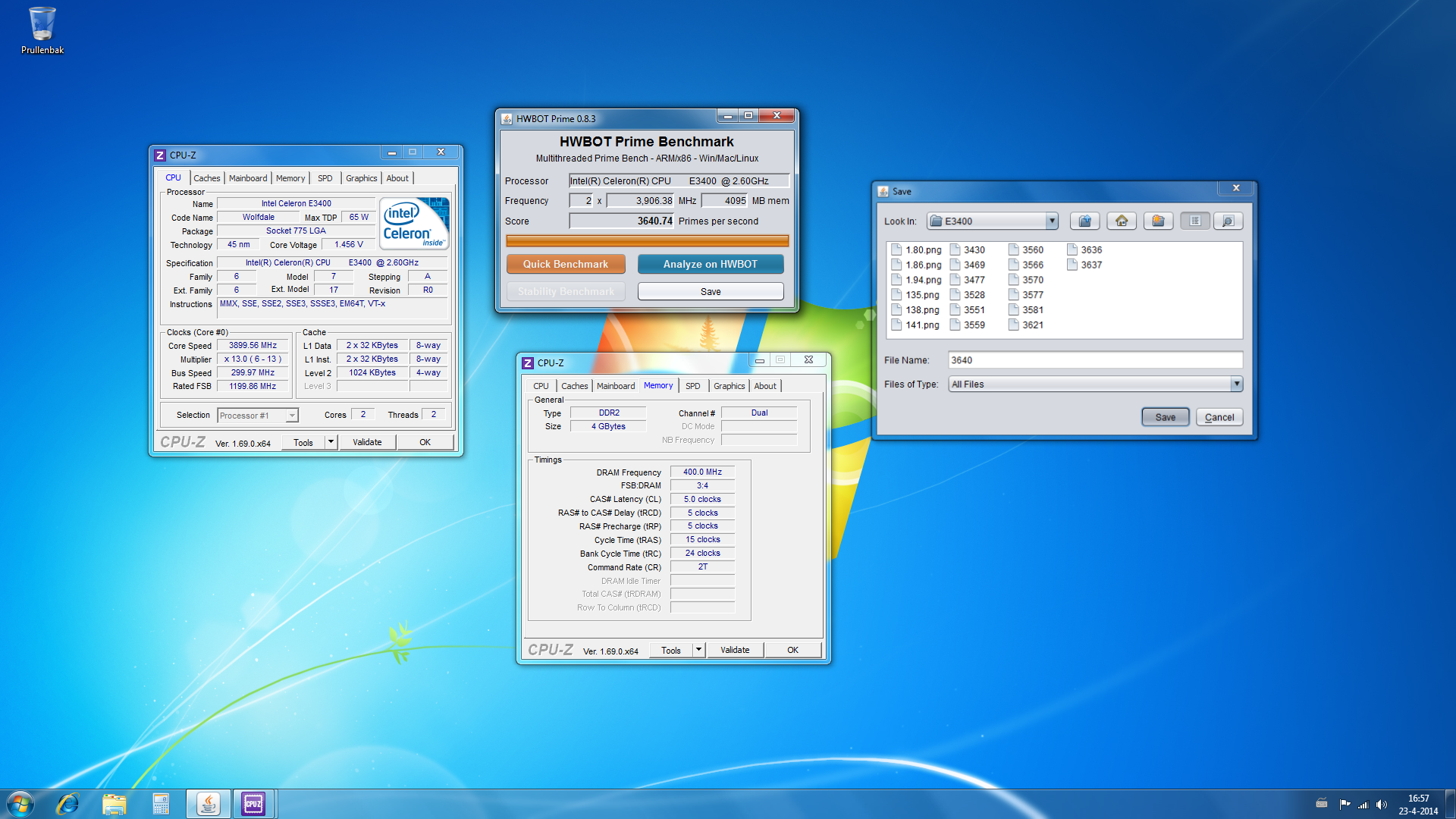Screen dimensions: 1456x819
Task: Open the Action Center flag icon
Action: tap(1345, 805)
